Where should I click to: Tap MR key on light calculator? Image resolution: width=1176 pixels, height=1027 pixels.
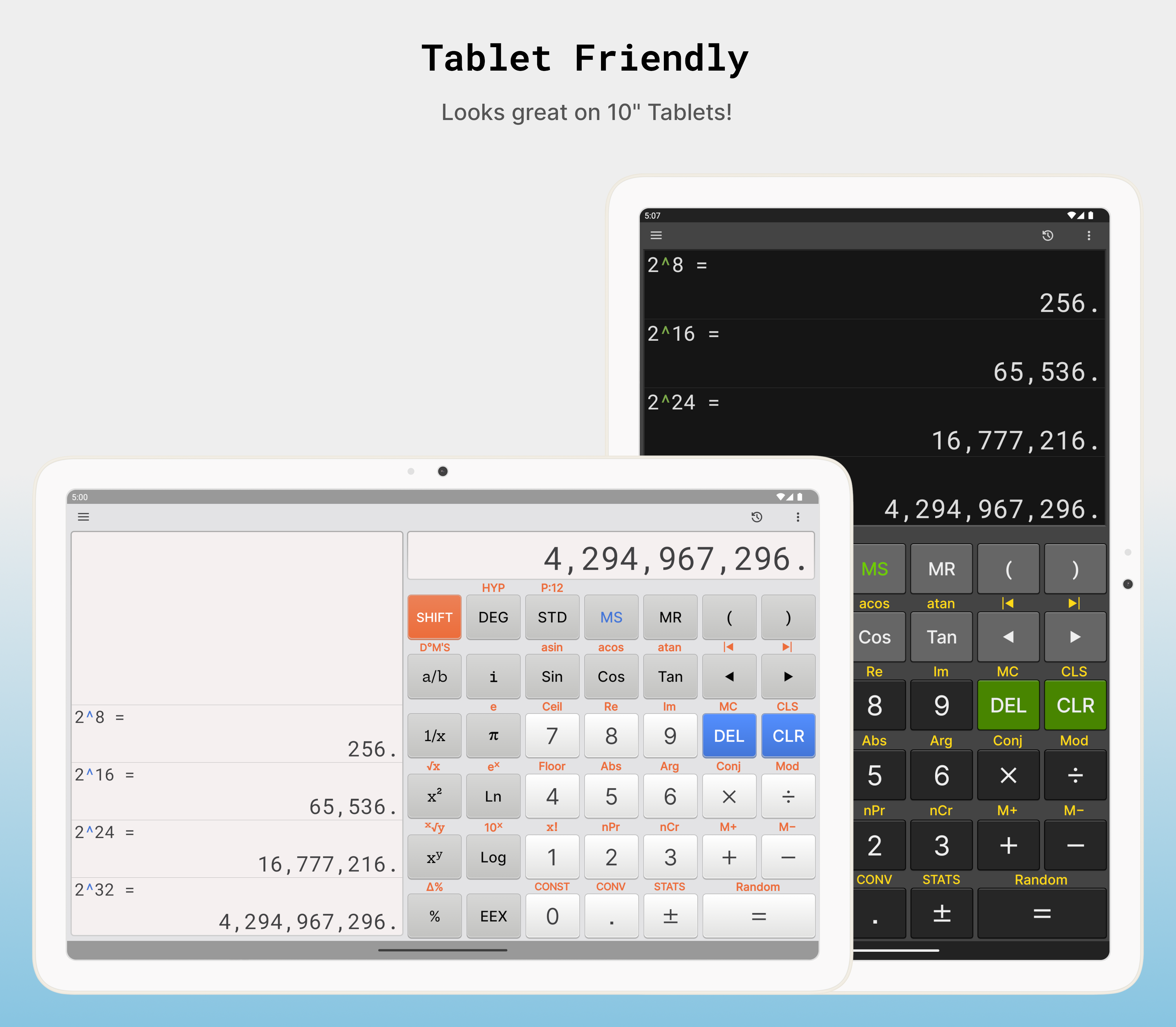pyautogui.click(x=671, y=617)
